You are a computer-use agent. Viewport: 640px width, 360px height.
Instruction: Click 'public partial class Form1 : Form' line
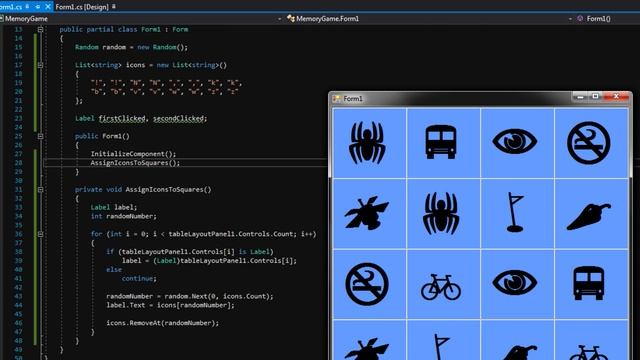click(x=124, y=29)
